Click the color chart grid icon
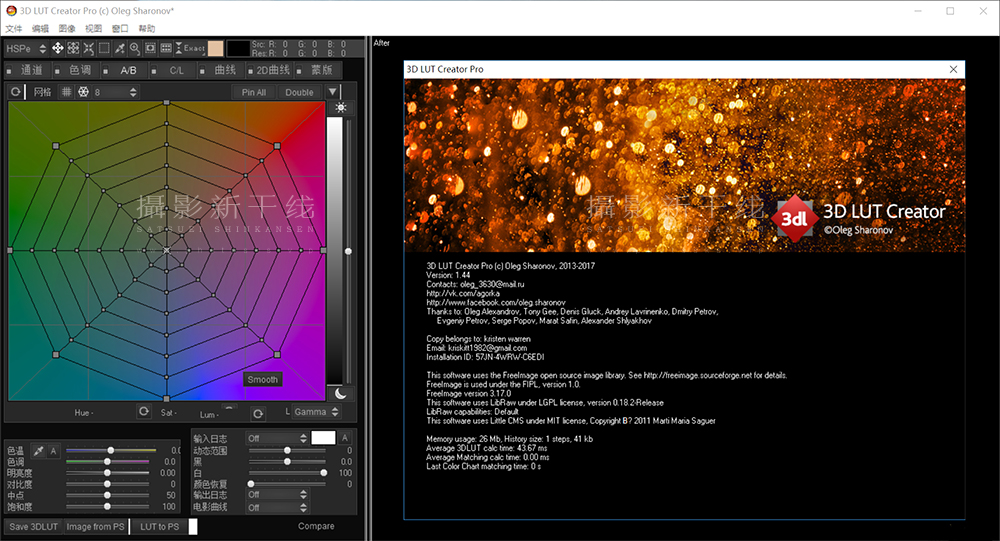The height and width of the screenshot is (541, 1000). 166,48
